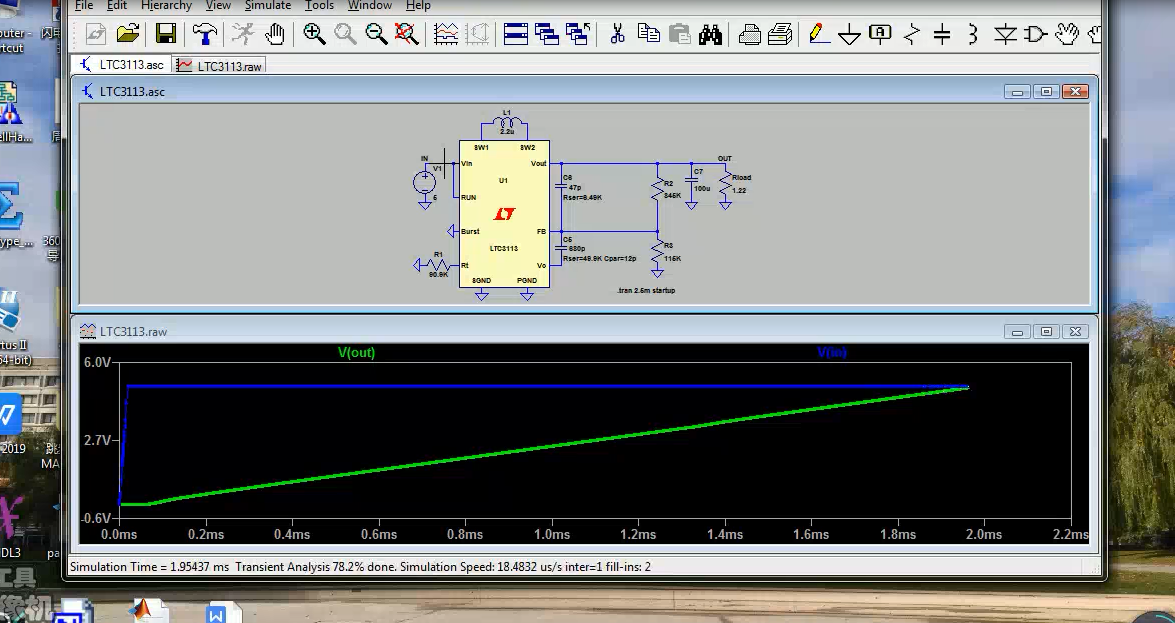Screen dimensions: 1175x623
Task: Select the Capacitor placement tool
Action: (943, 34)
